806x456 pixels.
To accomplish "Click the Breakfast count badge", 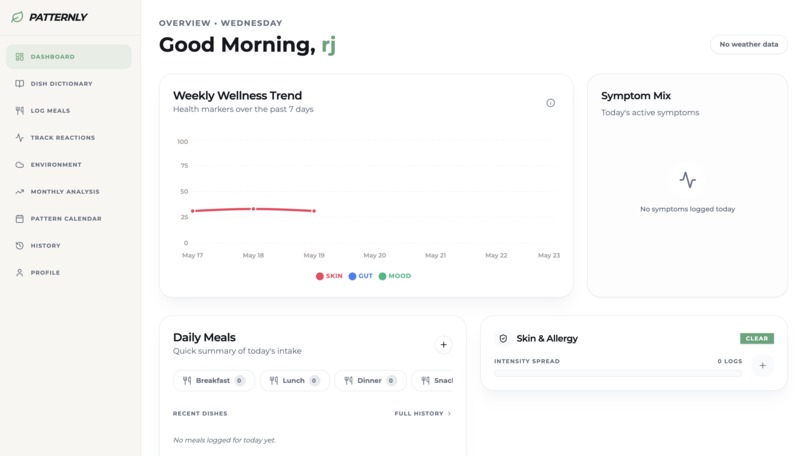I will [x=239, y=380].
